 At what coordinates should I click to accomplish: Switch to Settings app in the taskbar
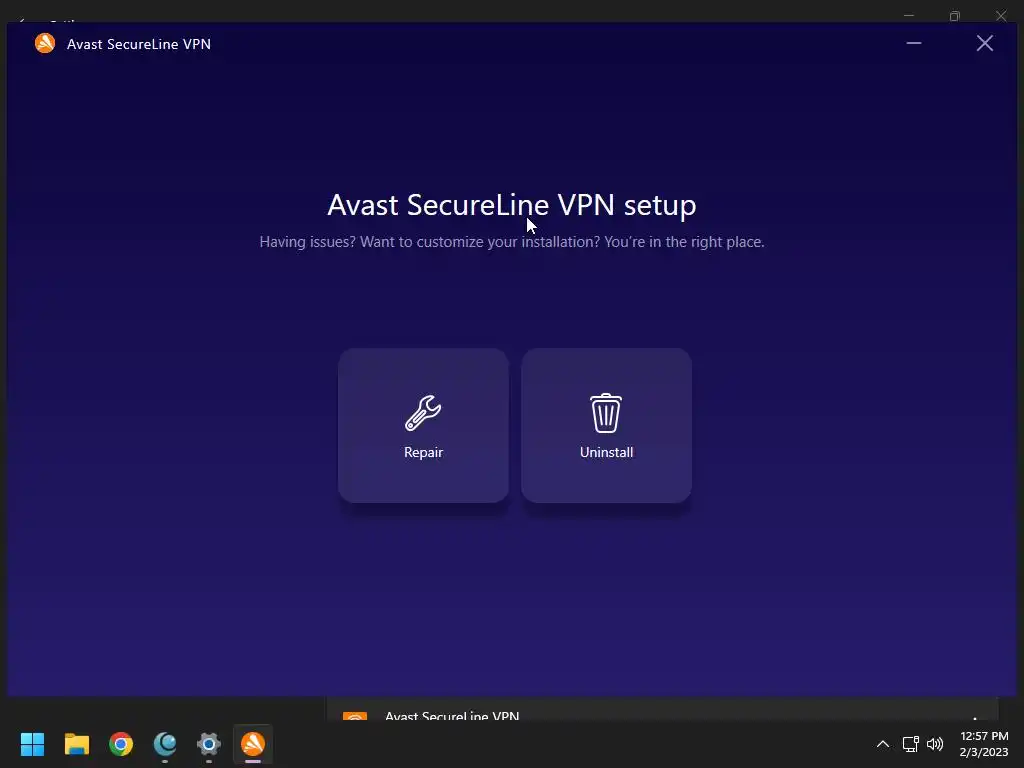pyautogui.click(x=209, y=744)
